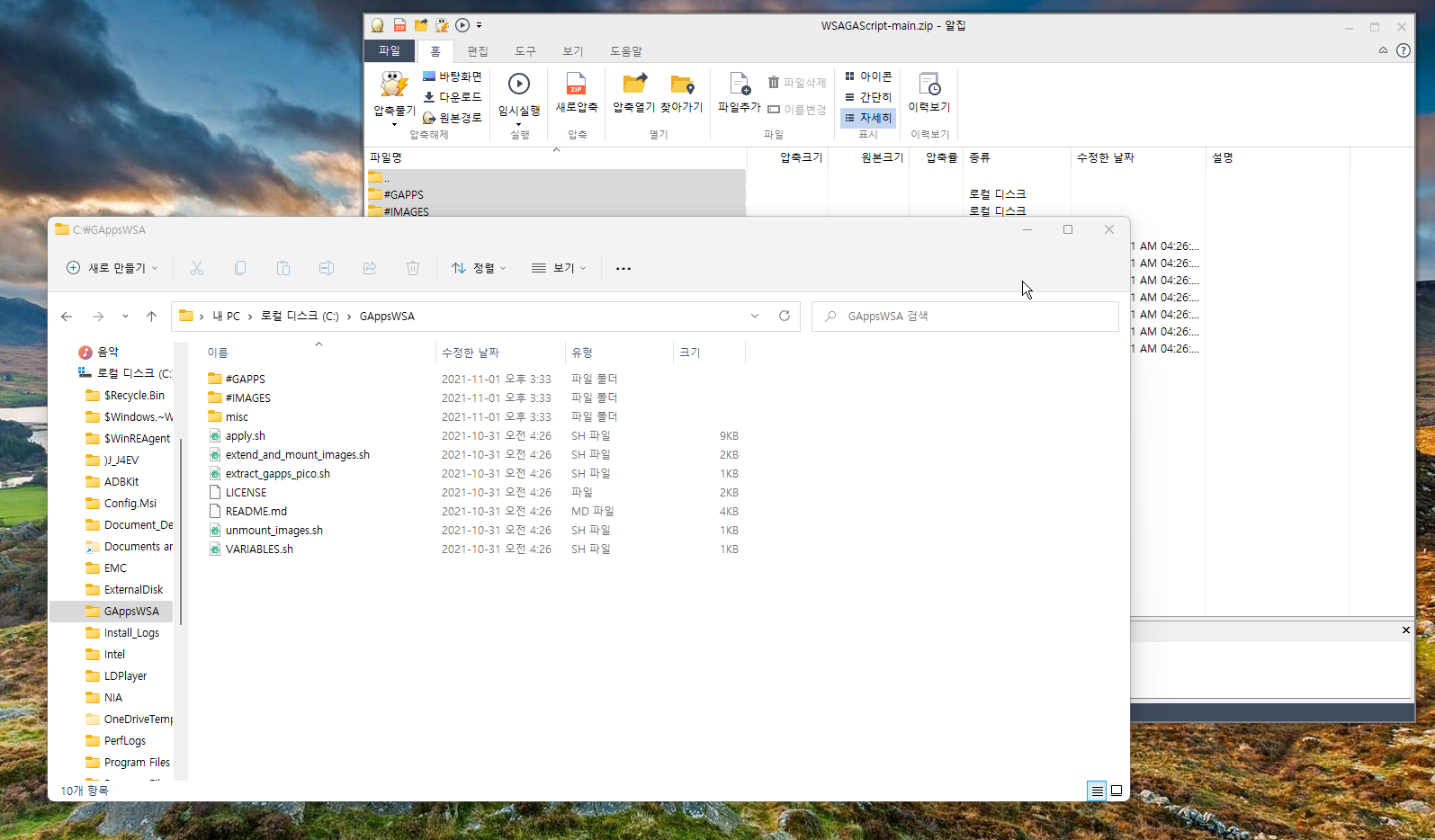Collapse the ALZip ribbon with the chevron

[x=1383, y=50]
